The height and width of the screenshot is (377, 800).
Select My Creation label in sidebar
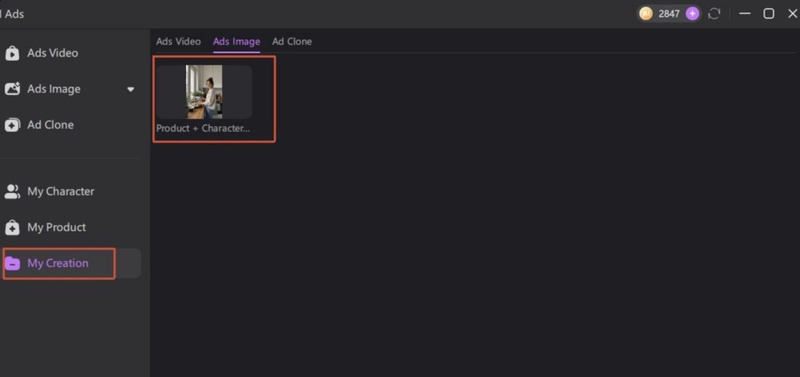[x=58, y=263]
